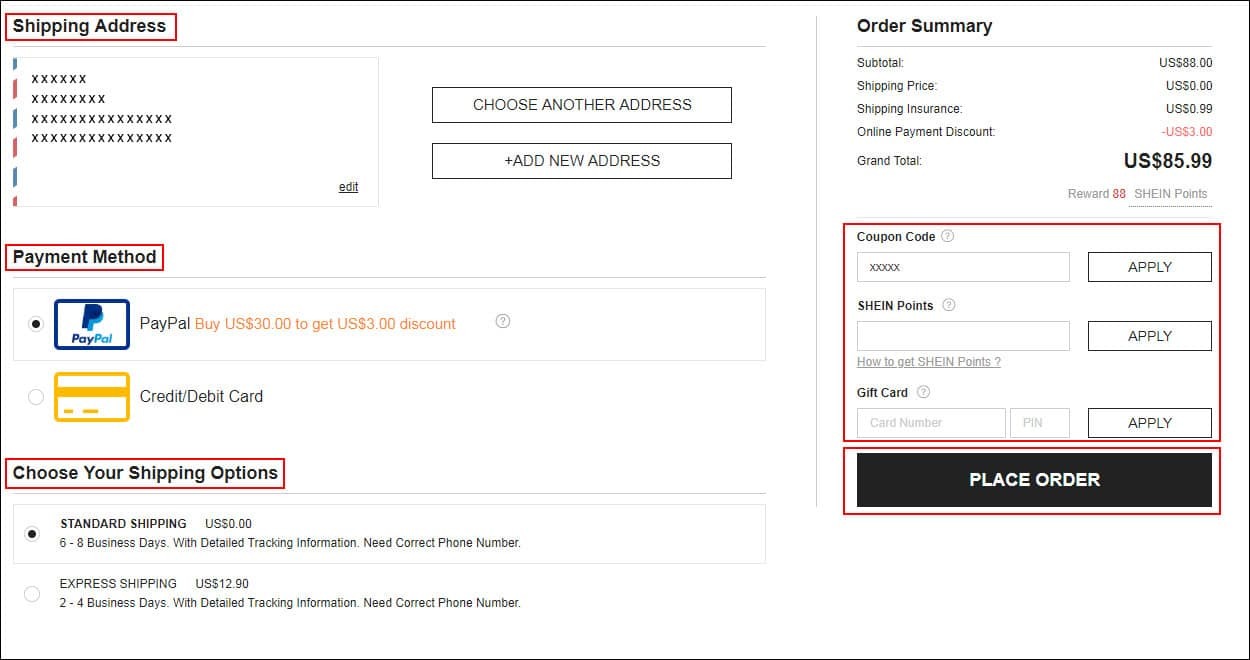Screen dimensions: 1250x660
Task: Apply the entered coupon code
Action: 1149,266
